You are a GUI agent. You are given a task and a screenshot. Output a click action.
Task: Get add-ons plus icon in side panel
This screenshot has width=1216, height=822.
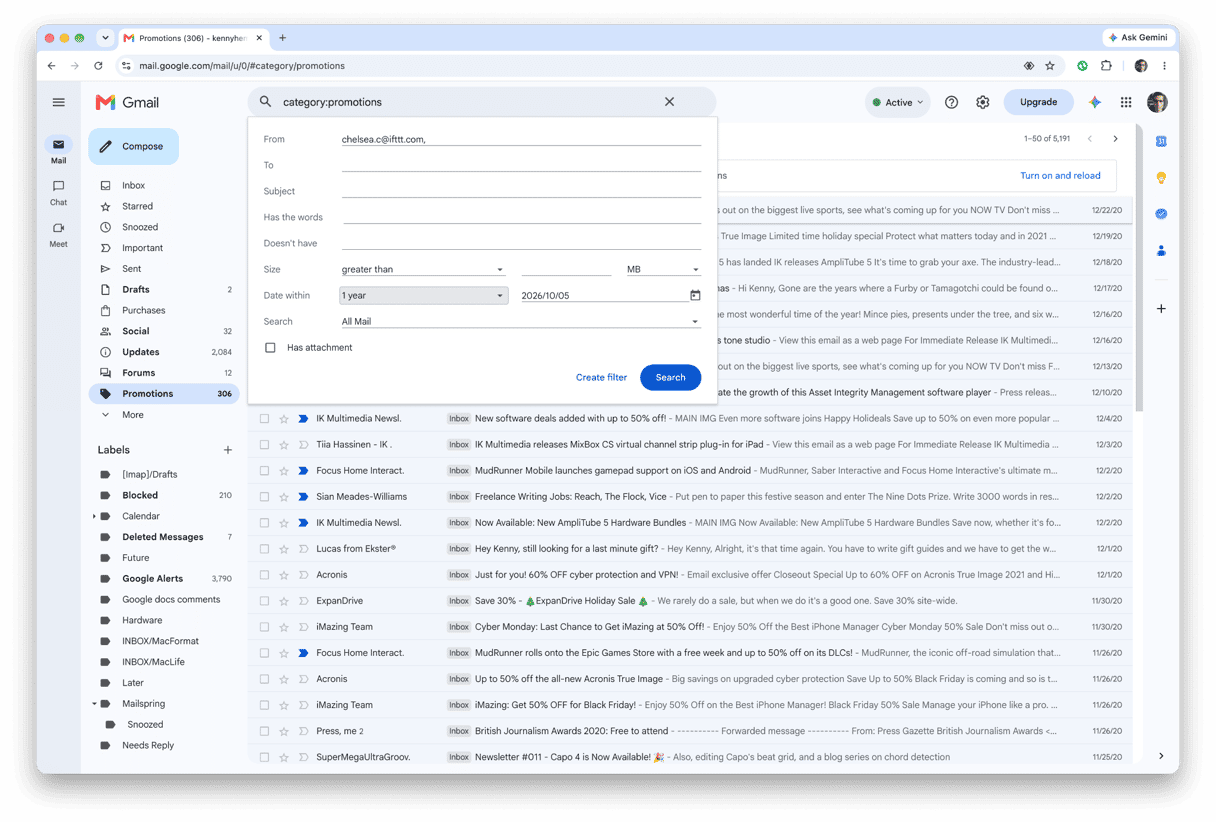[x=1161, y=309]
